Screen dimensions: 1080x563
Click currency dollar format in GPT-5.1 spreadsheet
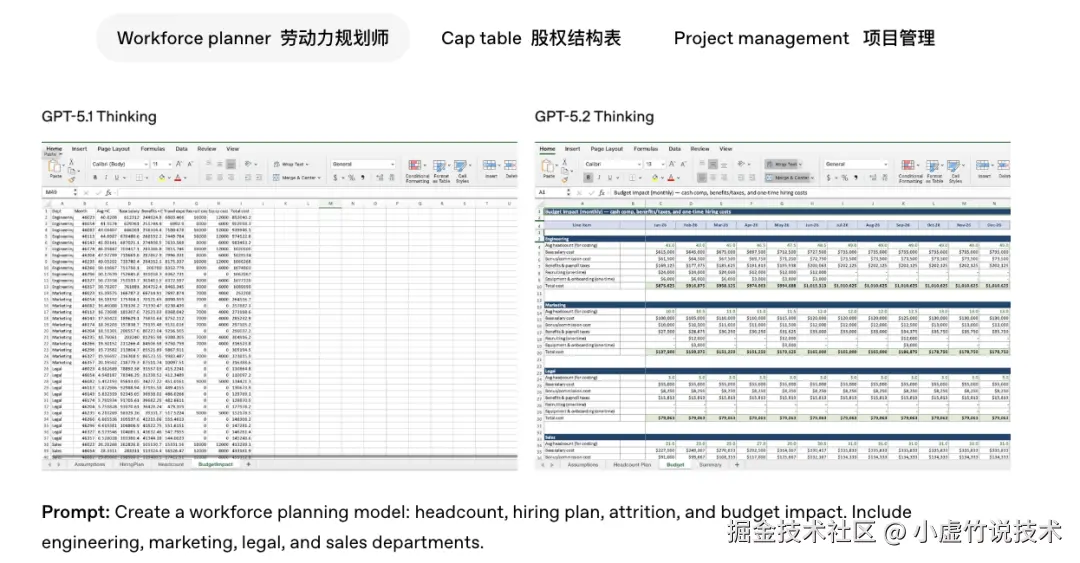(335, 178)
